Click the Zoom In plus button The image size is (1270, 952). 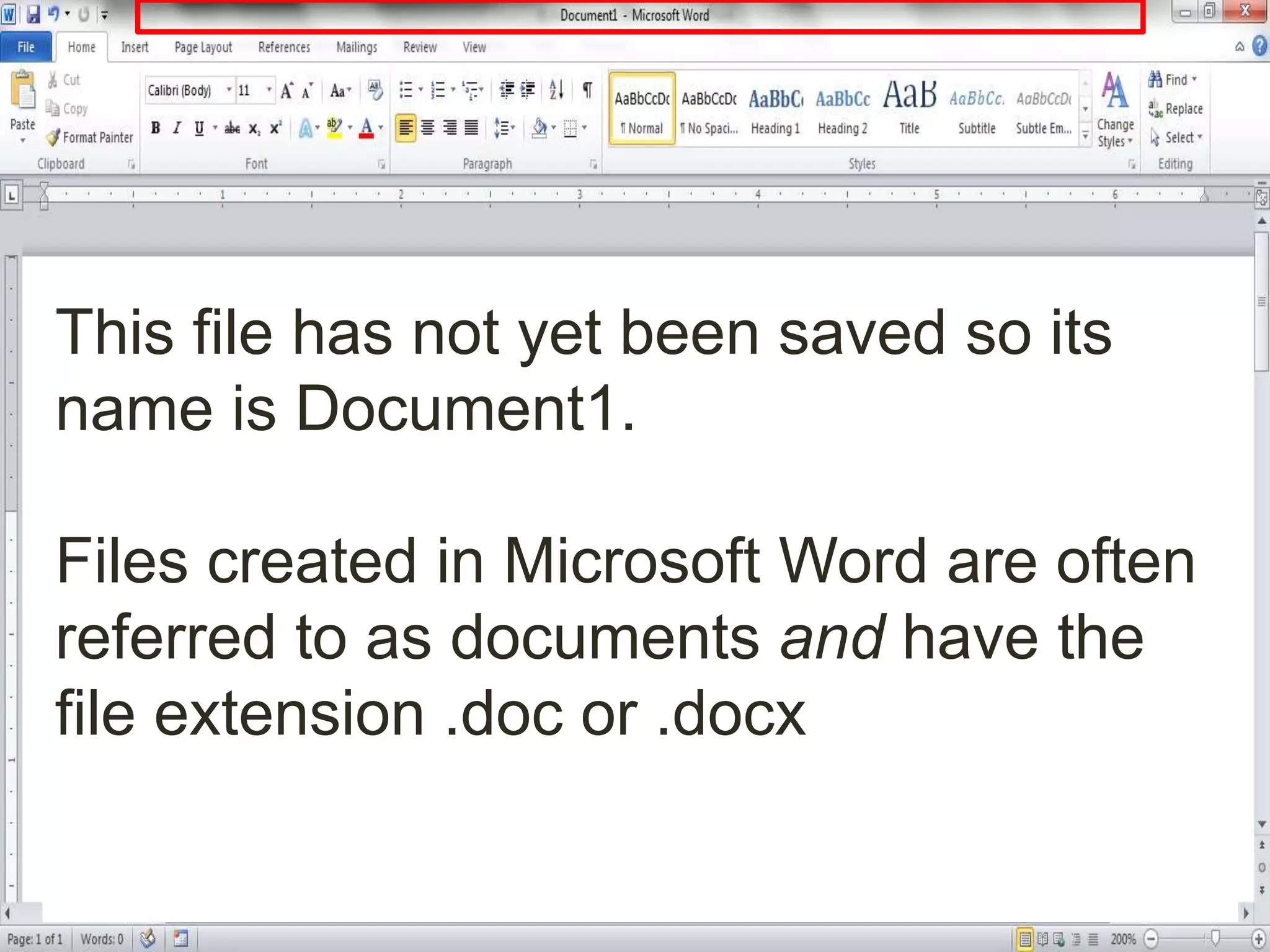tap(1258, 939)
